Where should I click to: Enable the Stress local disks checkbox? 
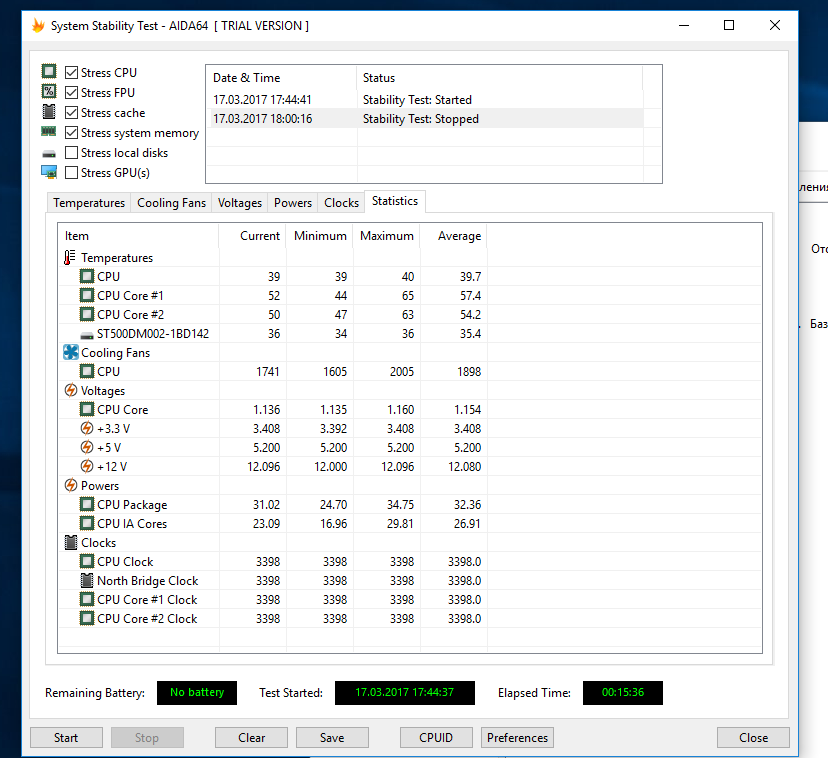pyautogui.click(x=71, y=153)
